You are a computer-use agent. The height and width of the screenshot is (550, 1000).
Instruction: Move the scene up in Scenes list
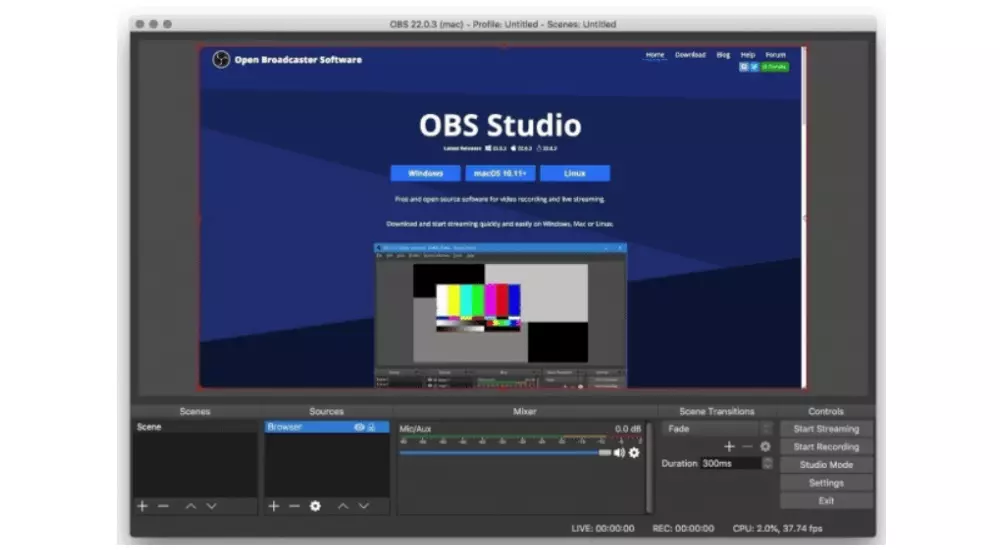[x=191, y=506]
